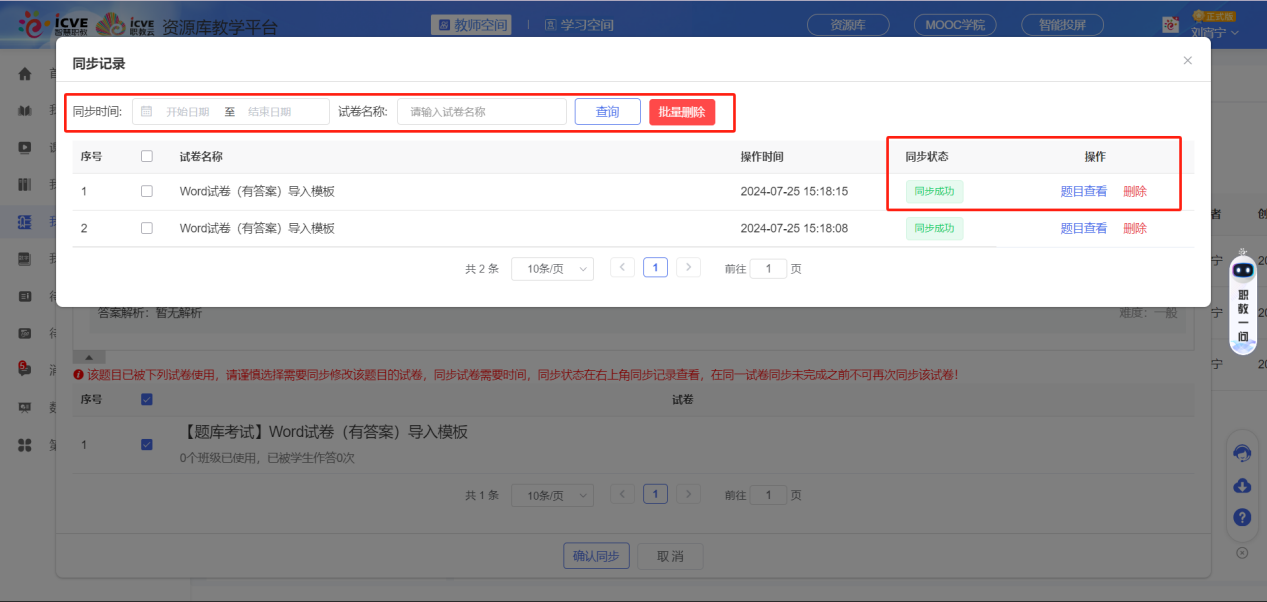Open the 10条/页 dropdown in sync records
The height and width of the screenshot is (602, 1267).
(x=553, y=268)
